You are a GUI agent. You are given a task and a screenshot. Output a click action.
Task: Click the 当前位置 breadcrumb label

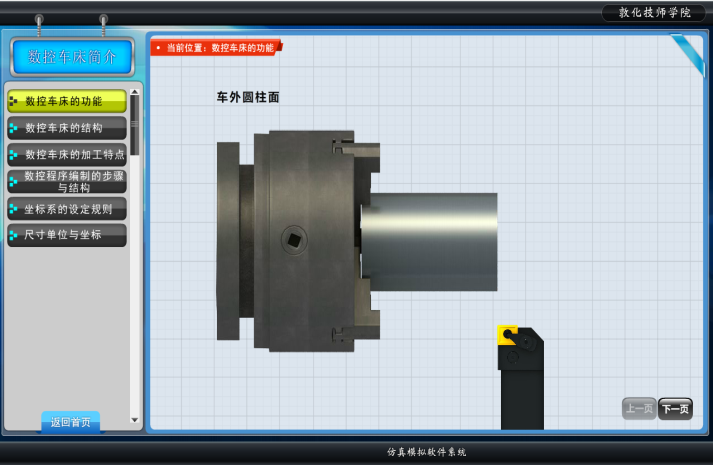[x=216, y=48]
